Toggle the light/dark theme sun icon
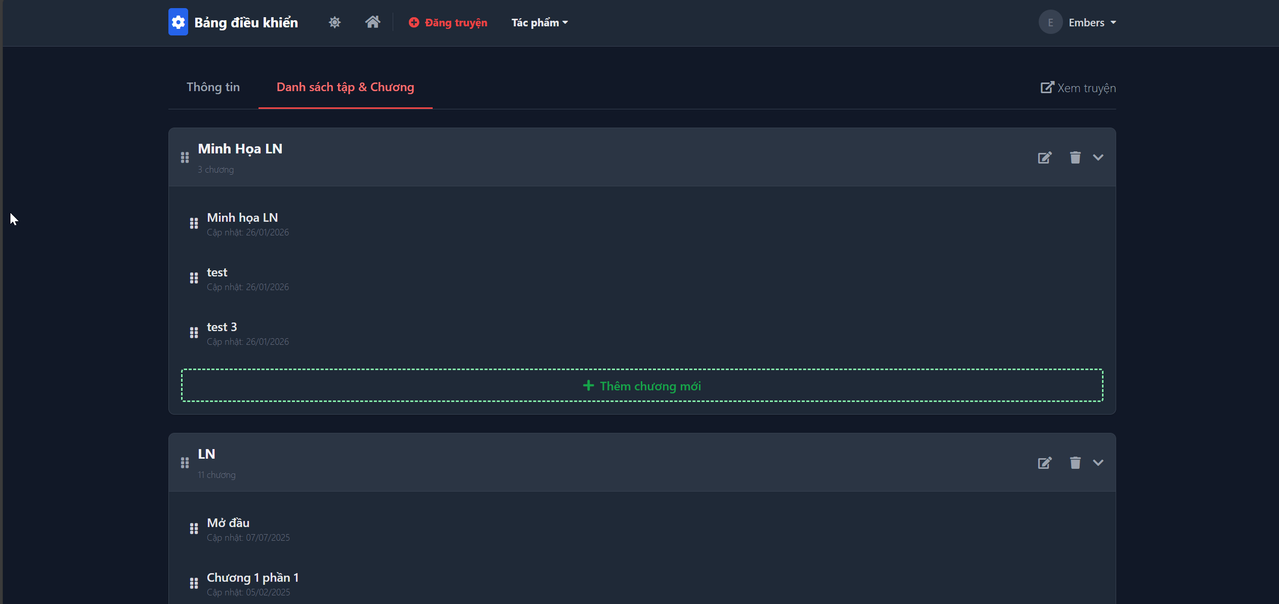1279x604 pixels. (335, 22)
